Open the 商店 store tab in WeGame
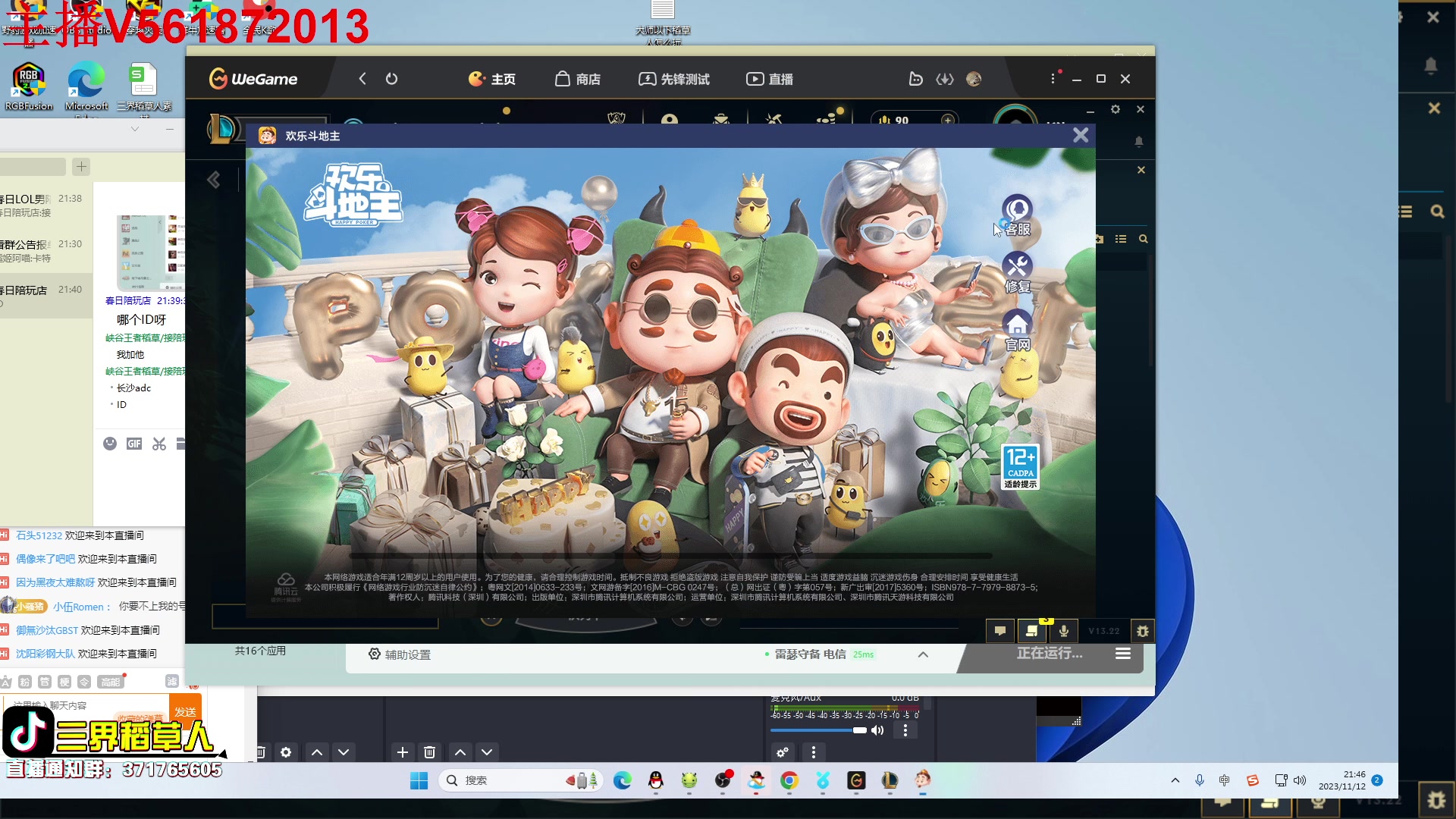Image resolution: width=1456 pixels, height=819 pixels. [578, 79]
